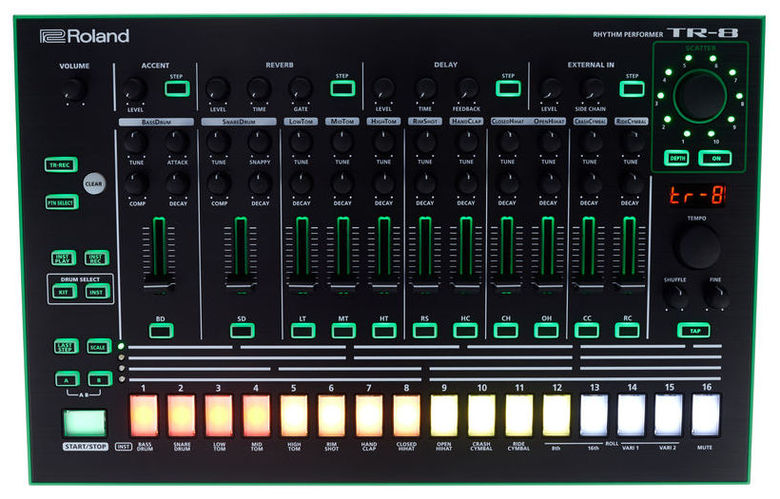Click the FINE tempo knob
The width and height of the screenshot is (780, 499).
pos(716,296)
